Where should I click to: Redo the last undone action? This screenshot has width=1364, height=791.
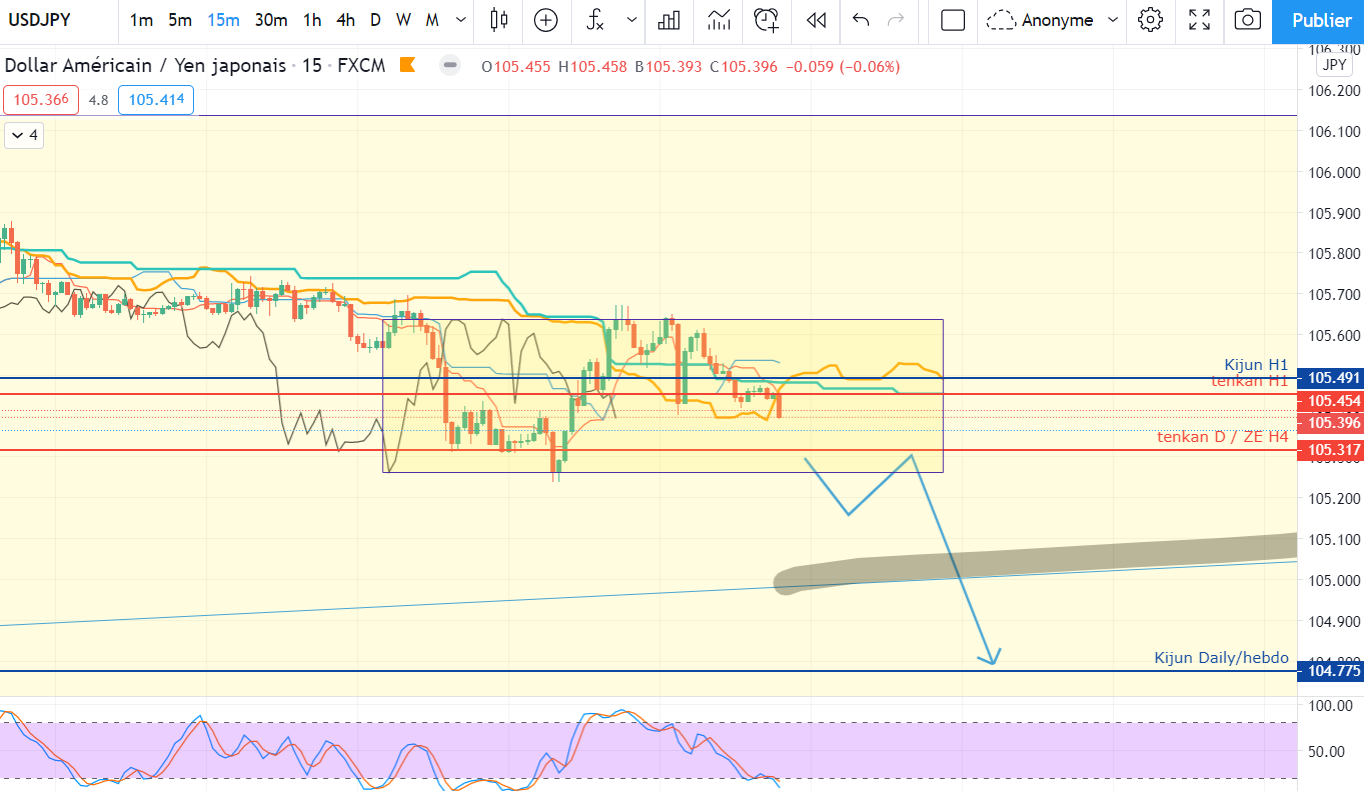click(896, 20)
